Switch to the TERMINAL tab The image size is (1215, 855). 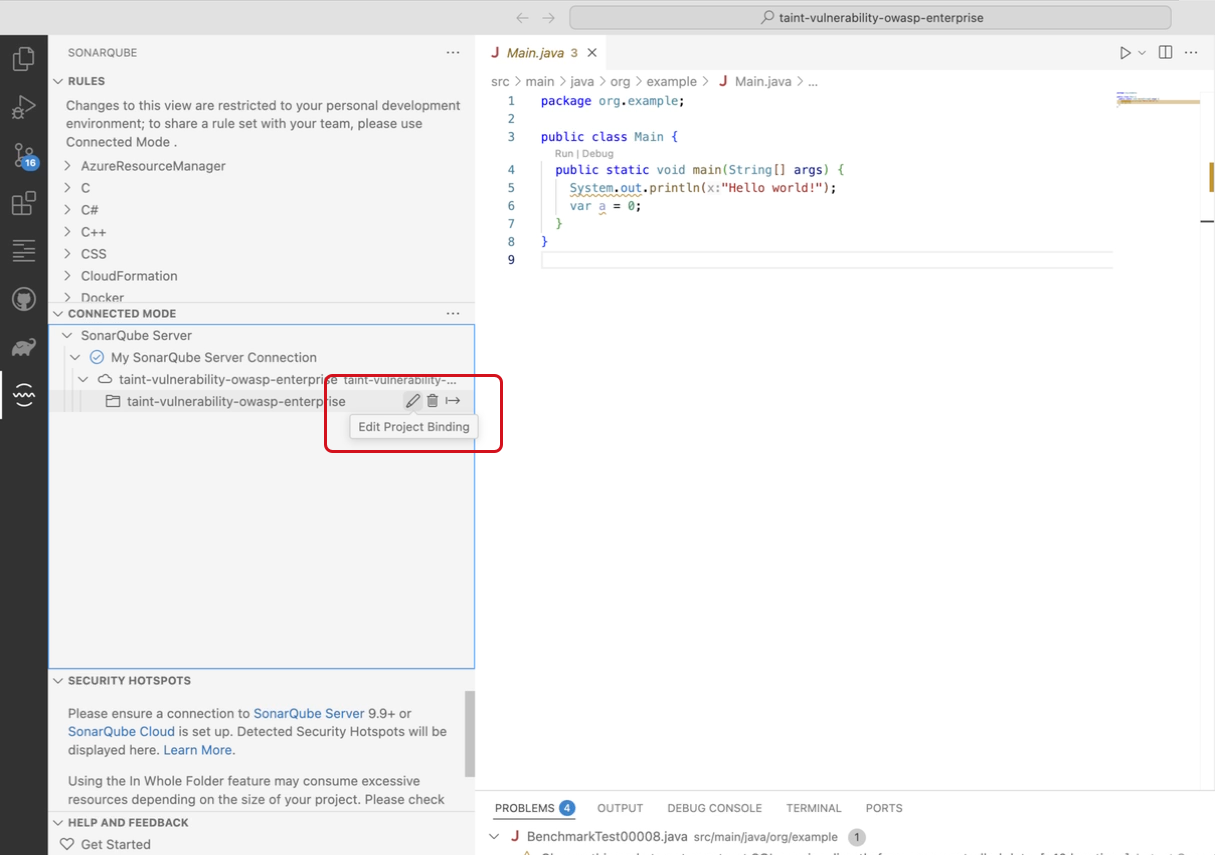[x=814, y=808]
